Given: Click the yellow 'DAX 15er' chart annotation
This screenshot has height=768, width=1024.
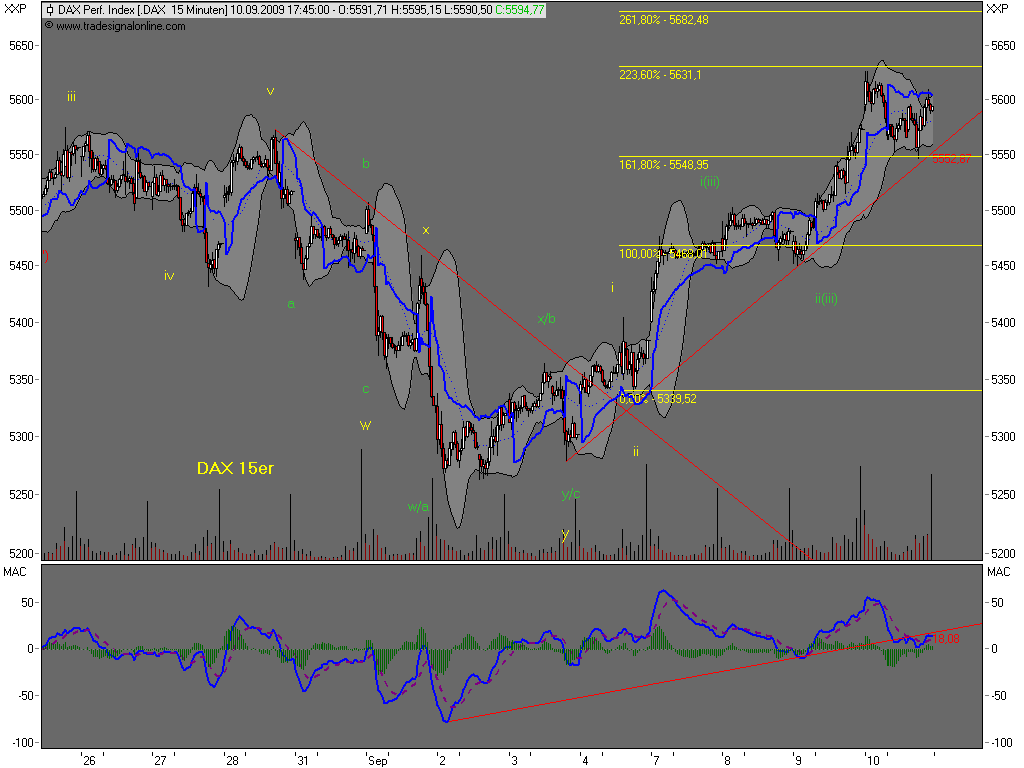Looking at the screenshot, I should click(235, 468).
